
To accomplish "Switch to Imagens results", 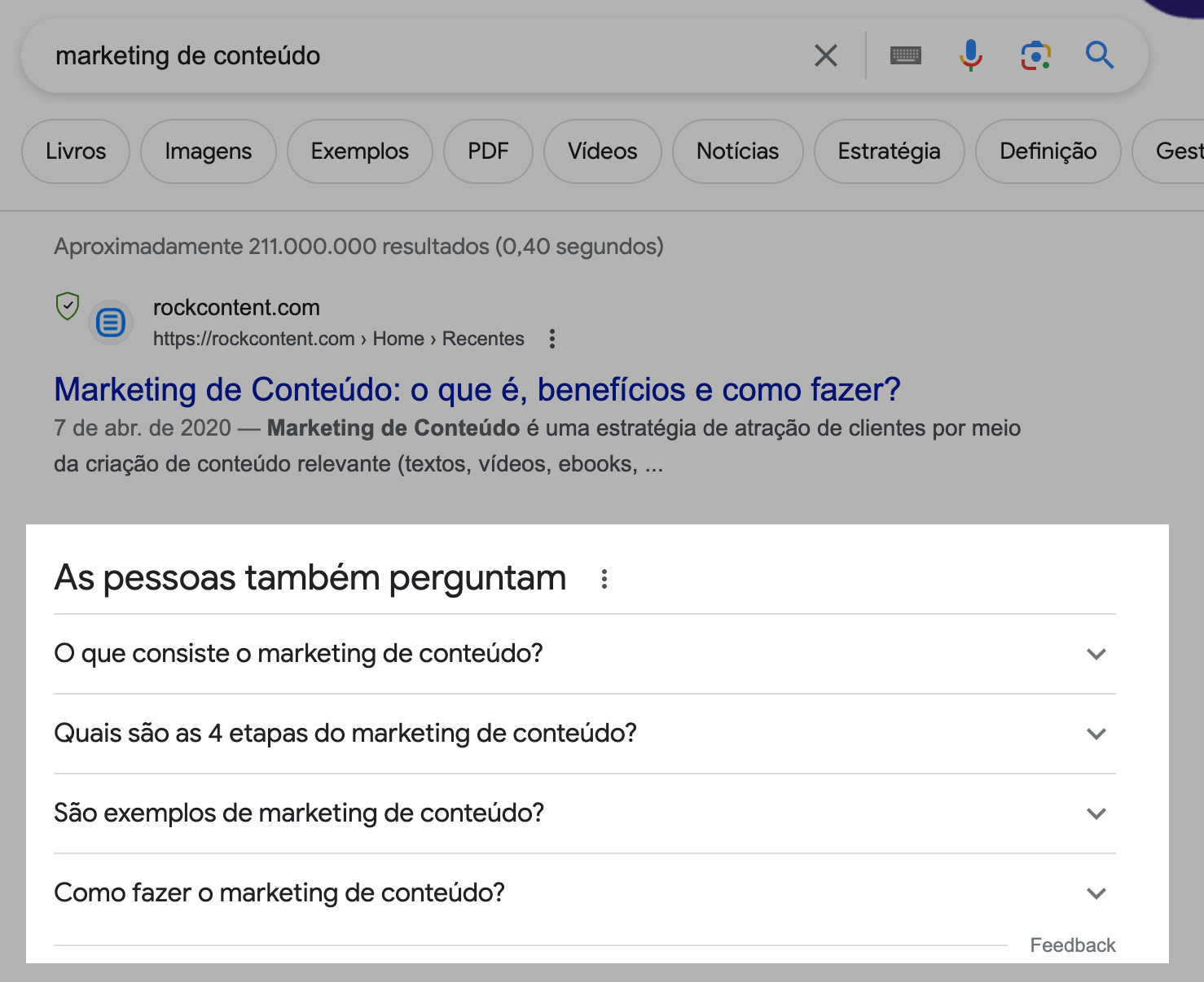I will pyautogui.click(x=209, y=151).
